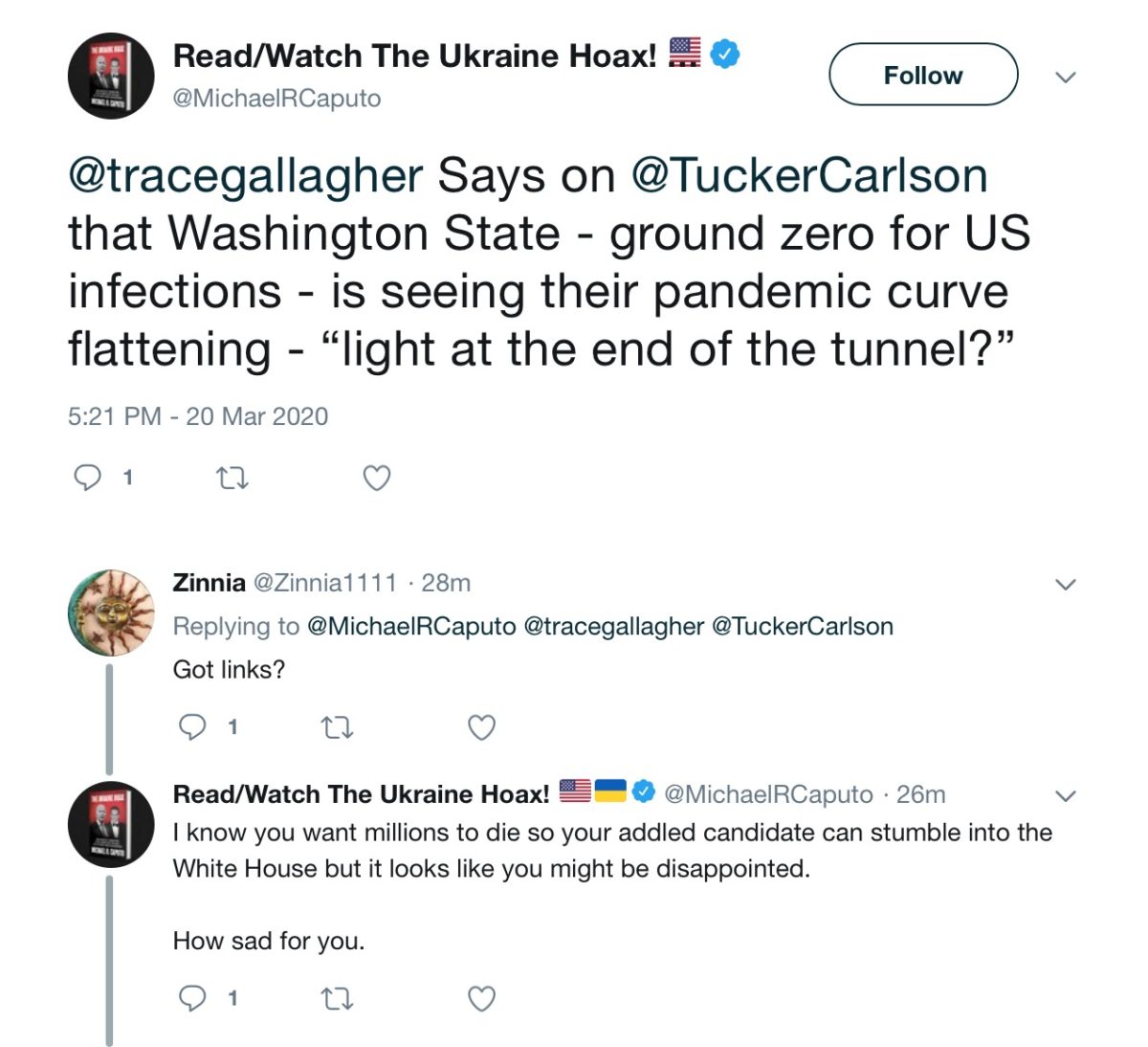Viewport: 1148px width, 1047px height.
Task: Like the 'How sad for you' reply
Action: [x=481, y=999]
